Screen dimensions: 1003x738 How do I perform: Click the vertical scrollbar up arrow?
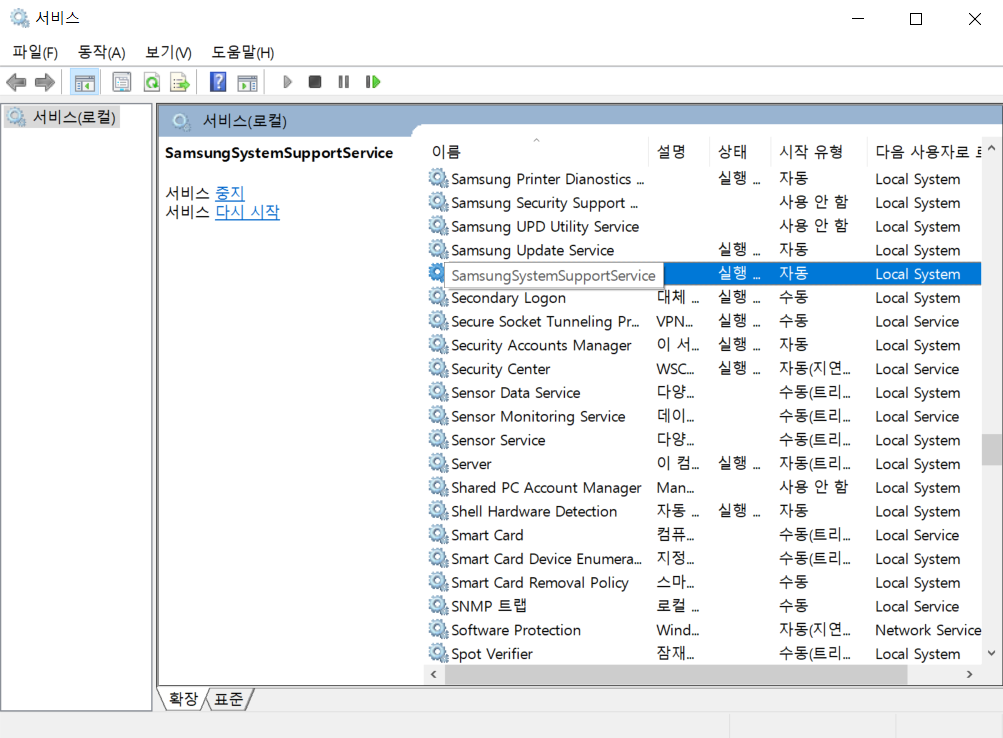coord(991,148)
